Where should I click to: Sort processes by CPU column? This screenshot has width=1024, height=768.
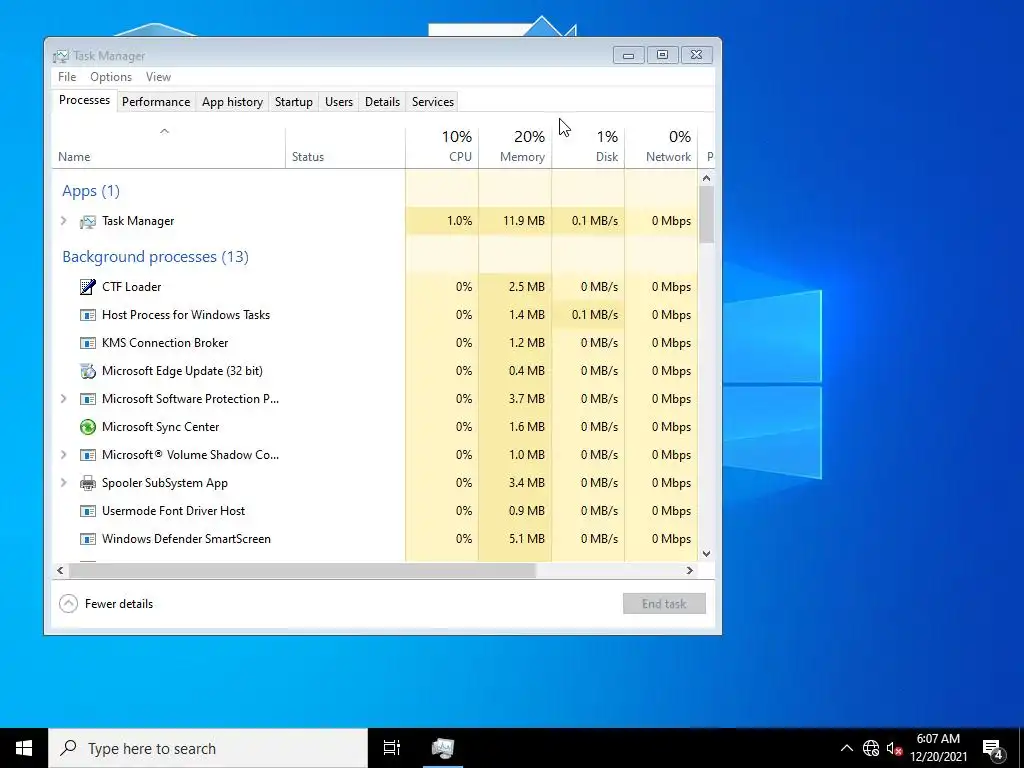(442, 148)
